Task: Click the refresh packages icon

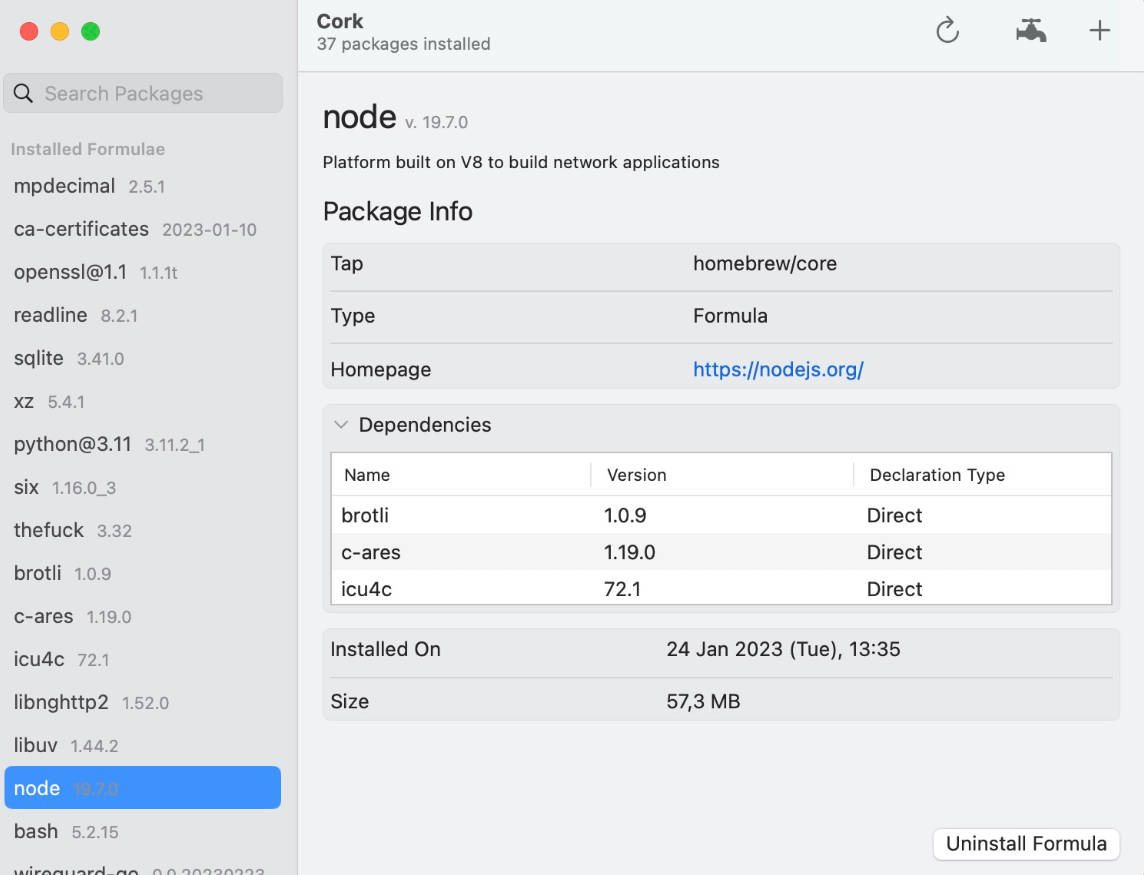Action: (947, 31)
